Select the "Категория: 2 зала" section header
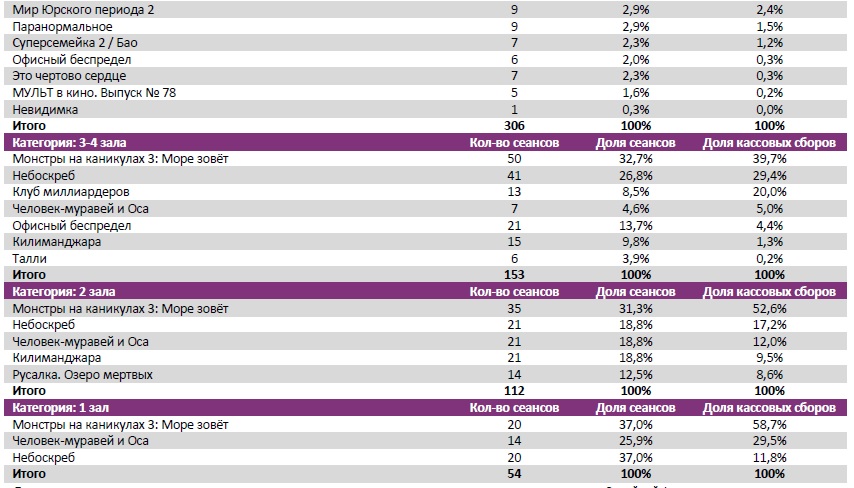Screen dimensions: 854x488 point(63,292)
